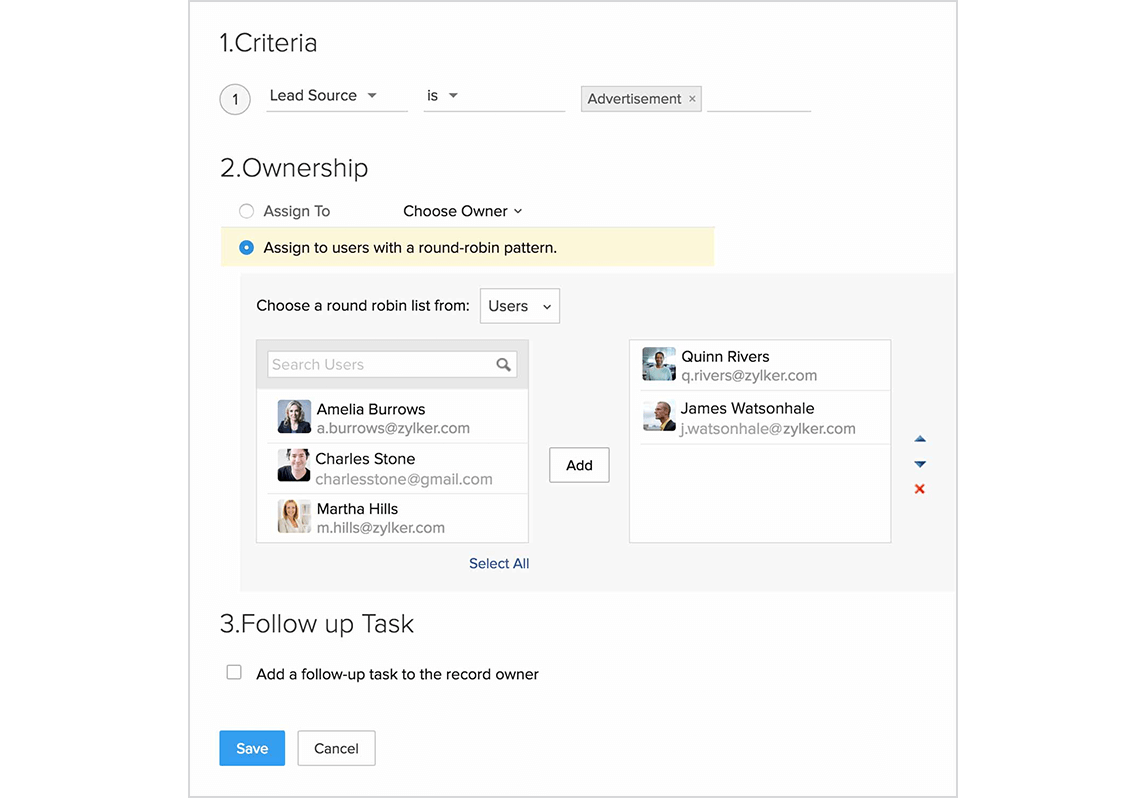The image size is (1145, 798).
Task: Click the charlesstone@gmail.com email text
Action: [x=404, y=479]
